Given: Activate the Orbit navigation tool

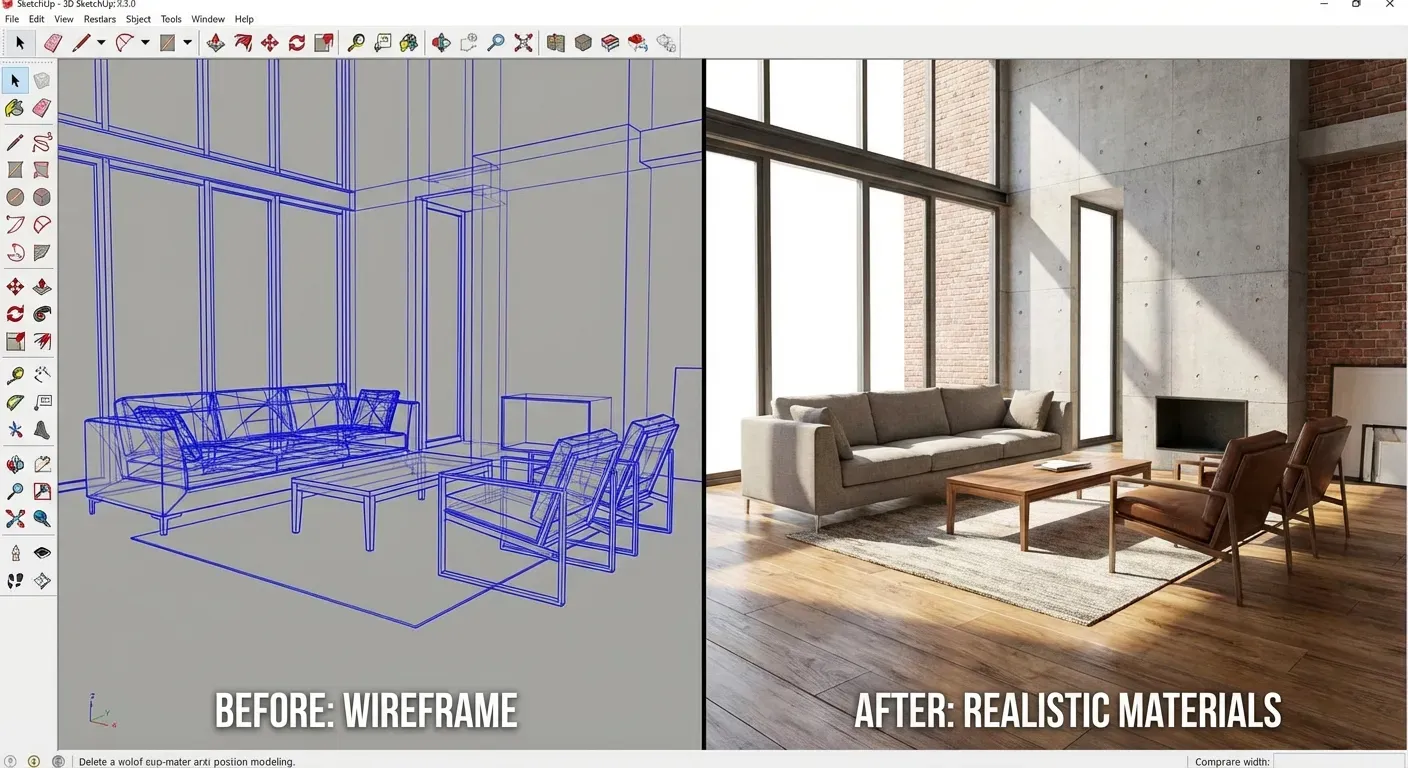Looking at the screenshot, I should [15, 463].
